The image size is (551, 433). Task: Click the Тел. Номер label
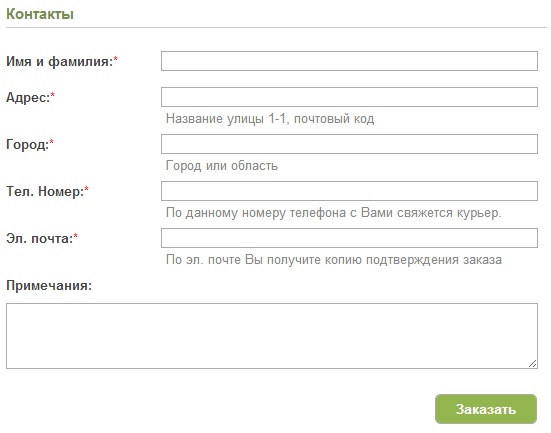(47, 191)
